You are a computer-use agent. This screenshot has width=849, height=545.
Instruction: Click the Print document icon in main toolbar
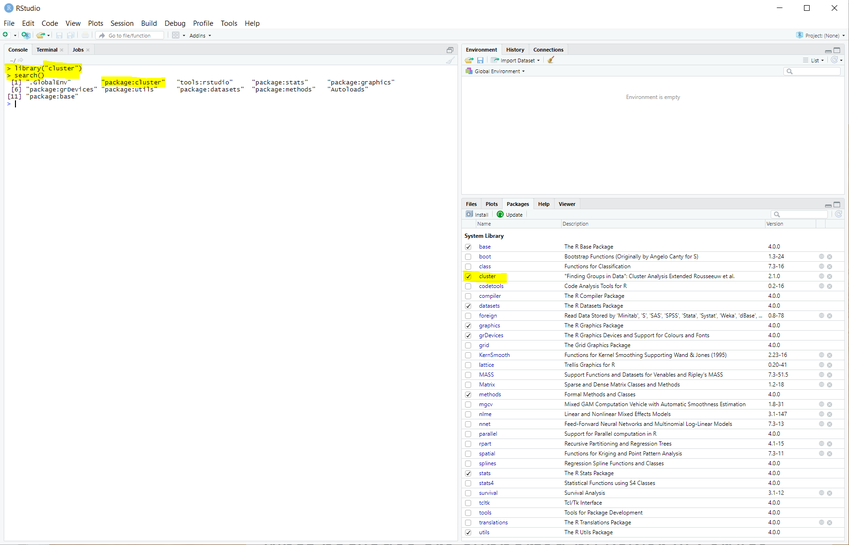[85, 35]
